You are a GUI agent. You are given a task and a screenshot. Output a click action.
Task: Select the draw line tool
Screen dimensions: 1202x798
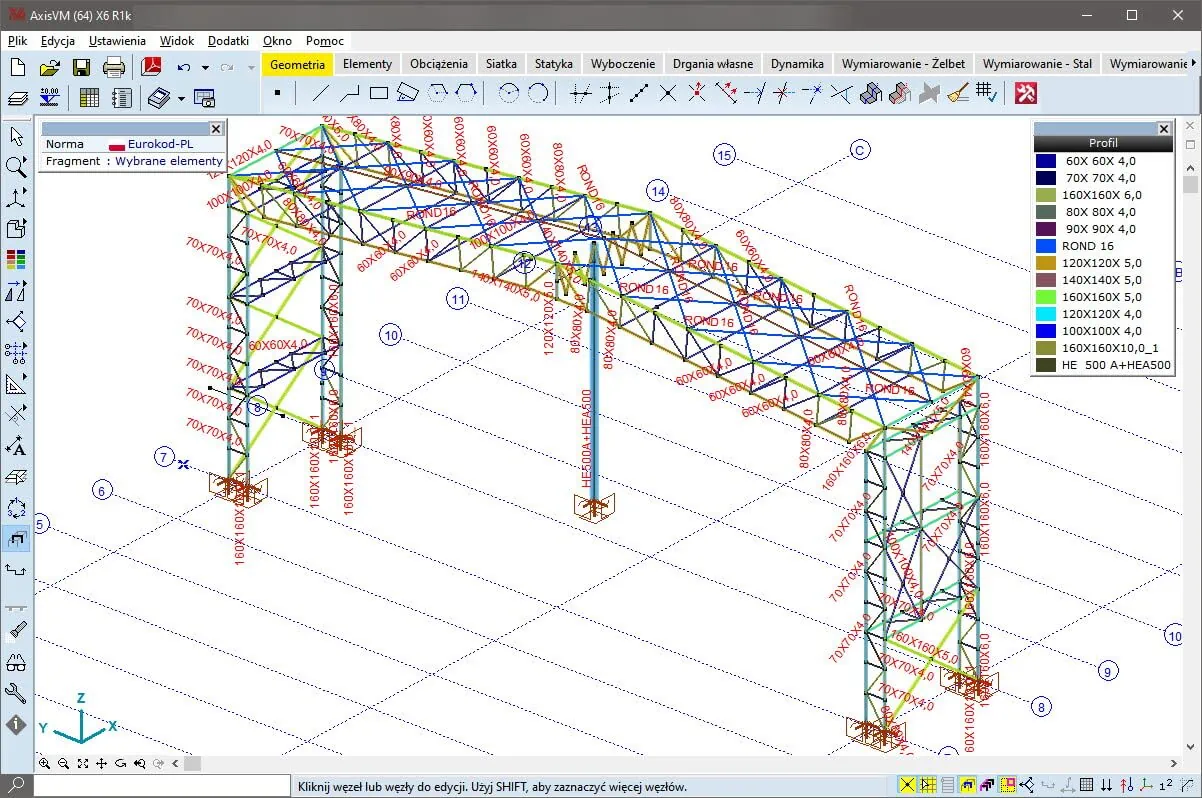tap(320, 94)
